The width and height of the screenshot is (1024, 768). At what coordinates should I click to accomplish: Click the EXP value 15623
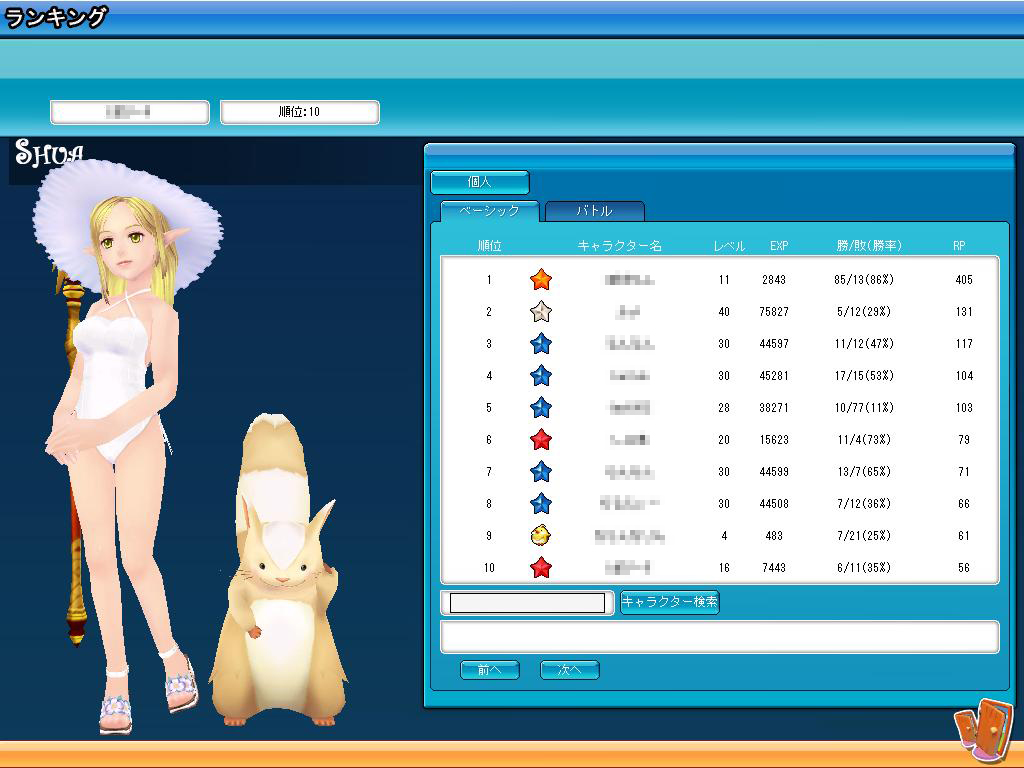coord(774,440)
